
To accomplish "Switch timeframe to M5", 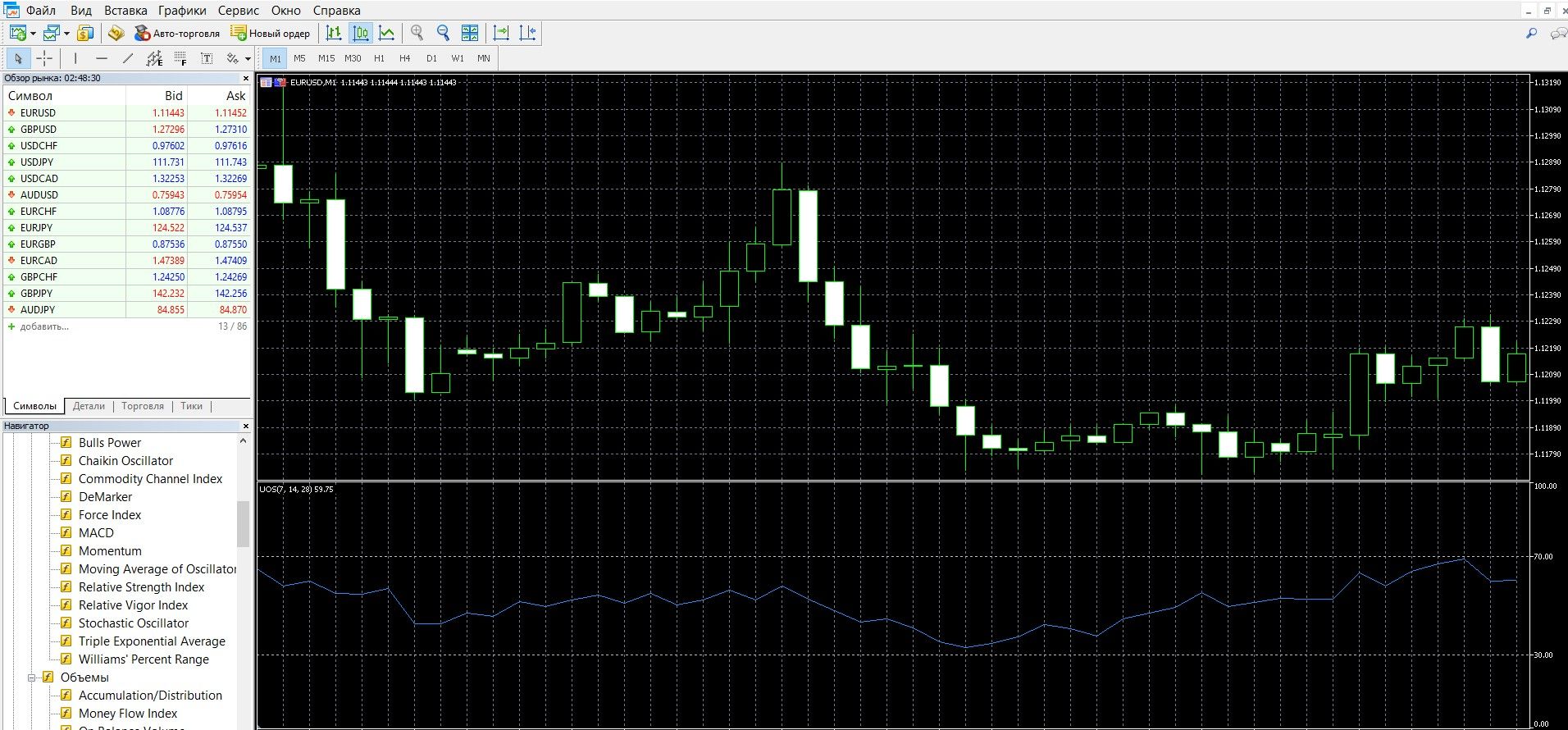I will pyautogui.click(x=299, y=58).
